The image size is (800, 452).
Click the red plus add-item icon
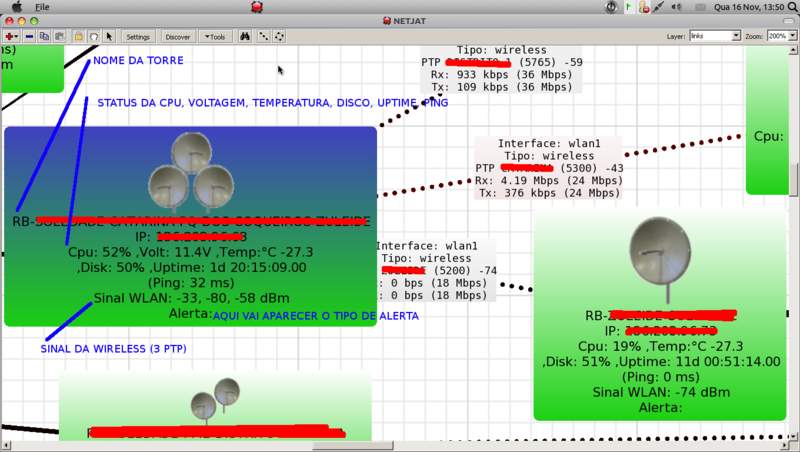point(11,37)
